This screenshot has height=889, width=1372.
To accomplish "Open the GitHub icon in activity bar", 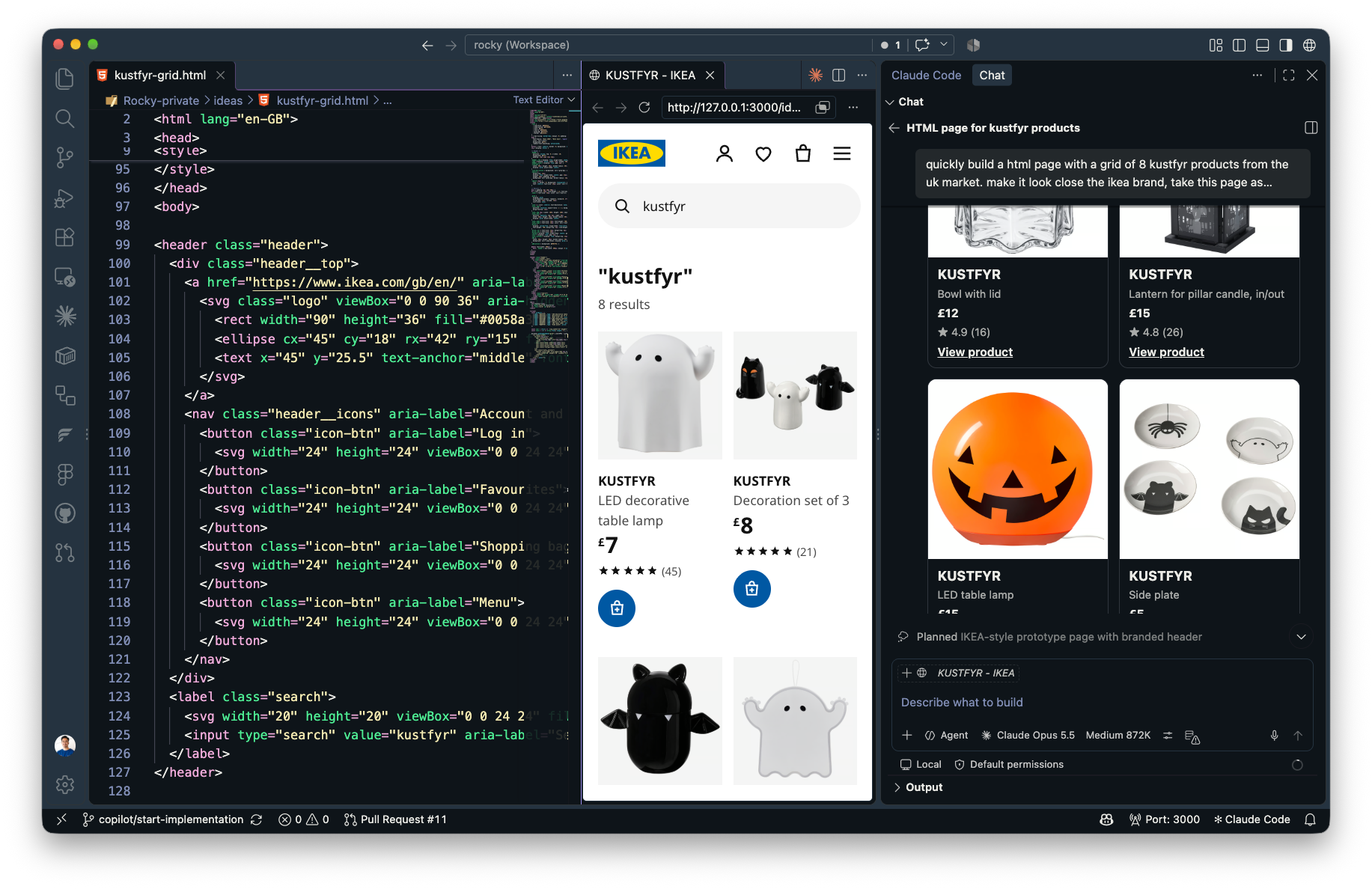I will pos(65,513).
